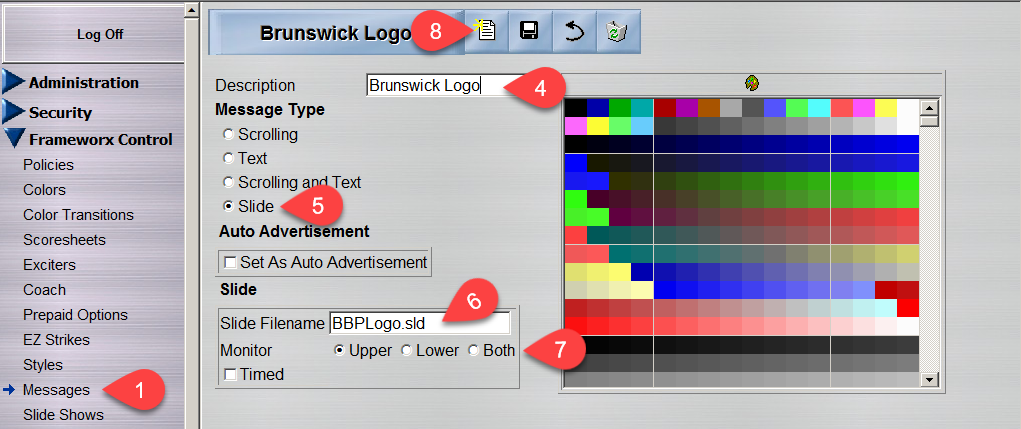Click into the Slide Filename field
This screenshot has height=429, width=1021.
pyautogui.click(x=419, y=323)
